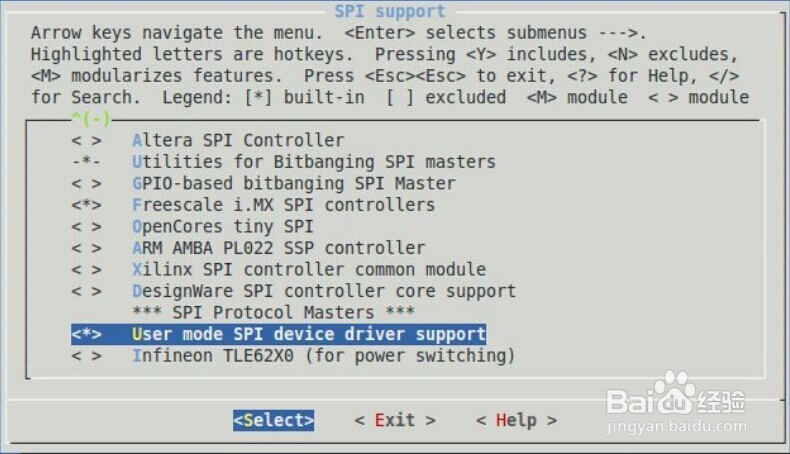
Task: Select Infineon TLE62X0 power switching entry
Action: point(323,356)
